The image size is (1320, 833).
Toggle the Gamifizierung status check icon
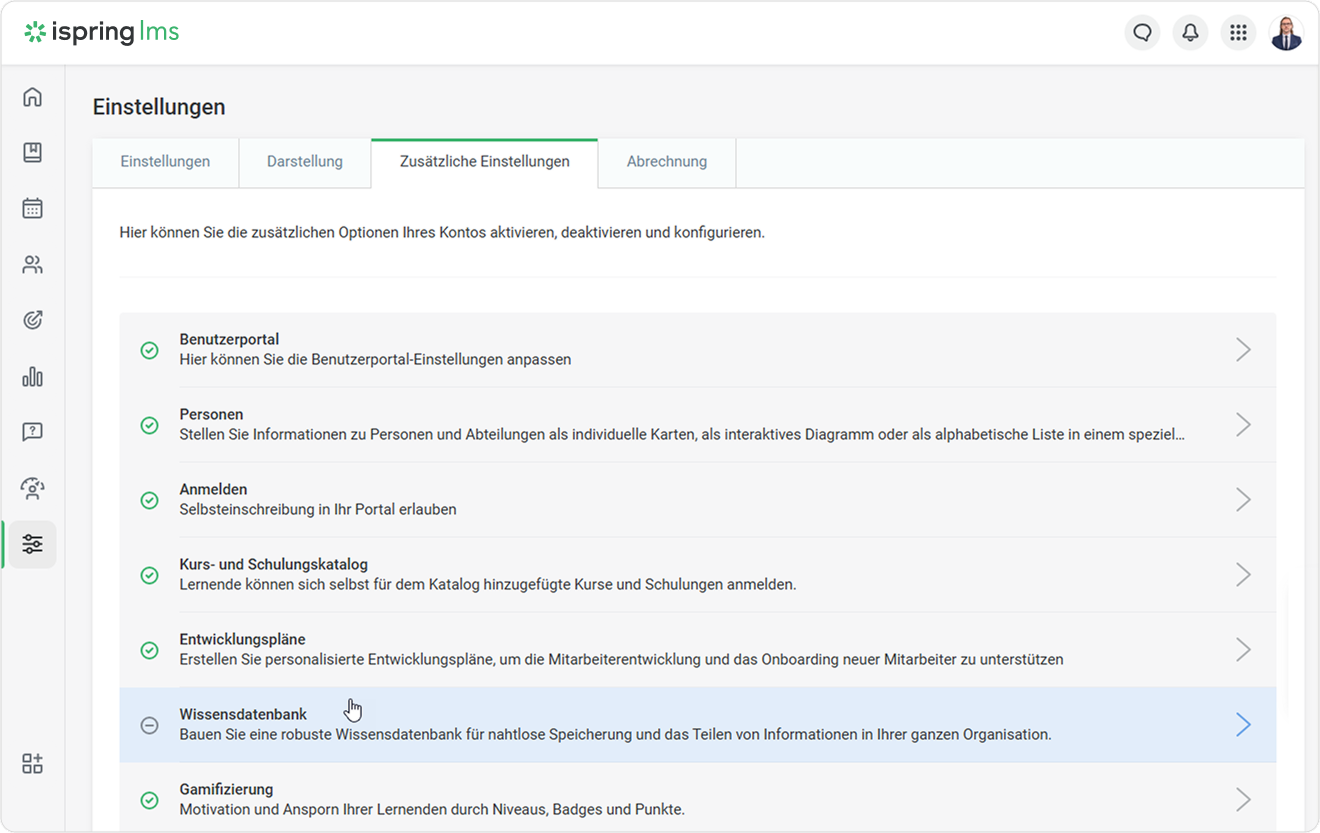point(149,800)
